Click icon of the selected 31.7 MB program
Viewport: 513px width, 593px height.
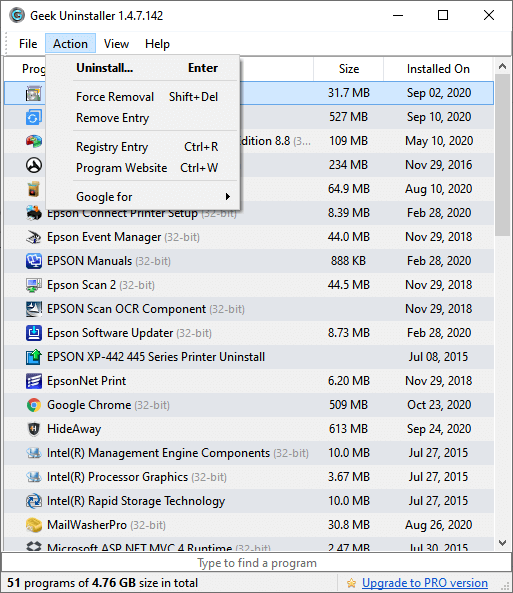(34, 93)
